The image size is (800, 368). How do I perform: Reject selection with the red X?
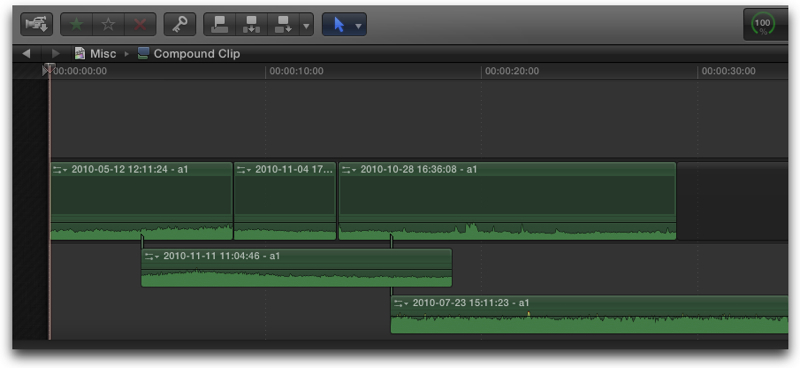[140, 24]
